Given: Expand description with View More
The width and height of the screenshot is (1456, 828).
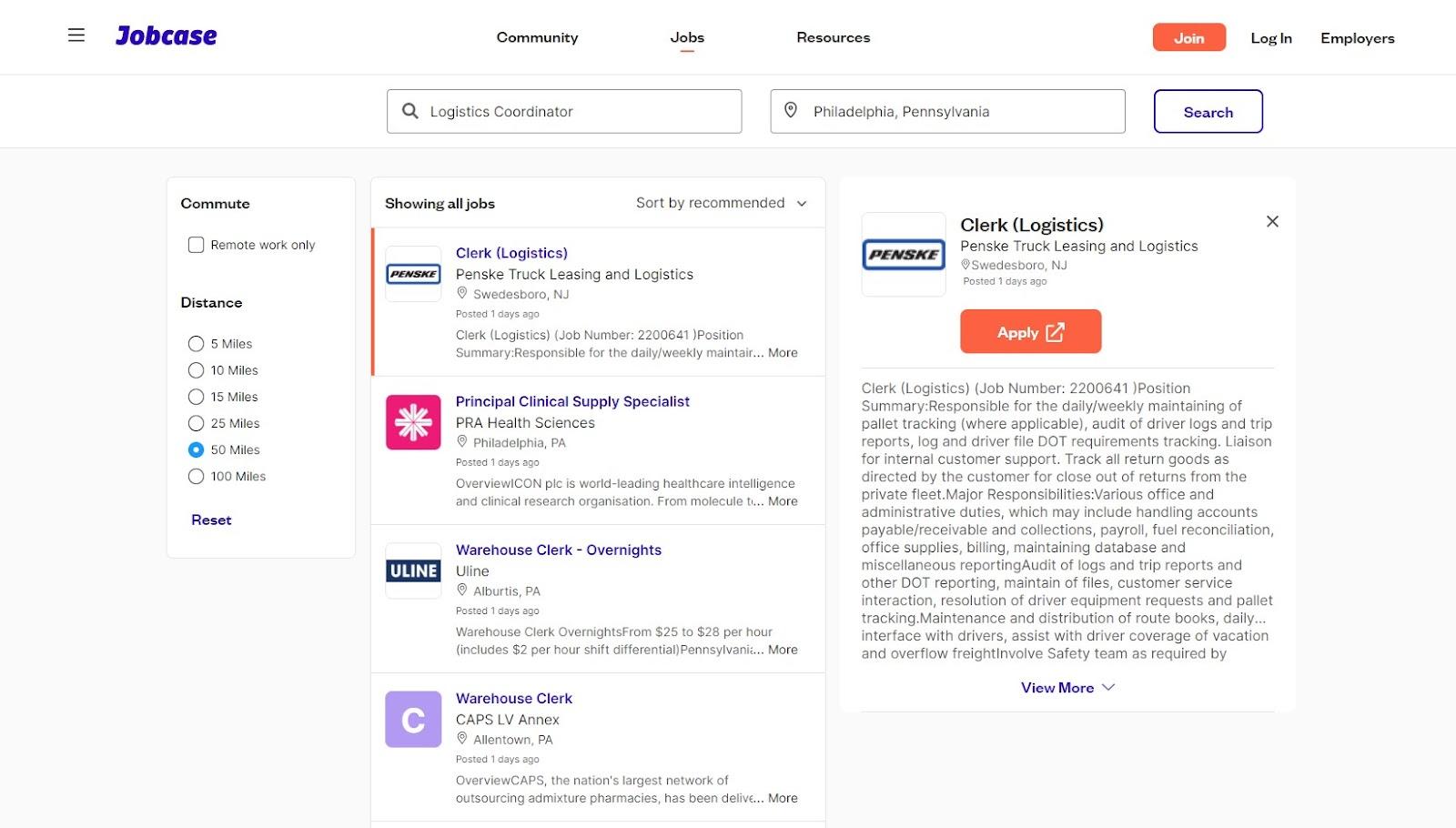Looking at the screenshot, I should (x=1067, y=688).
